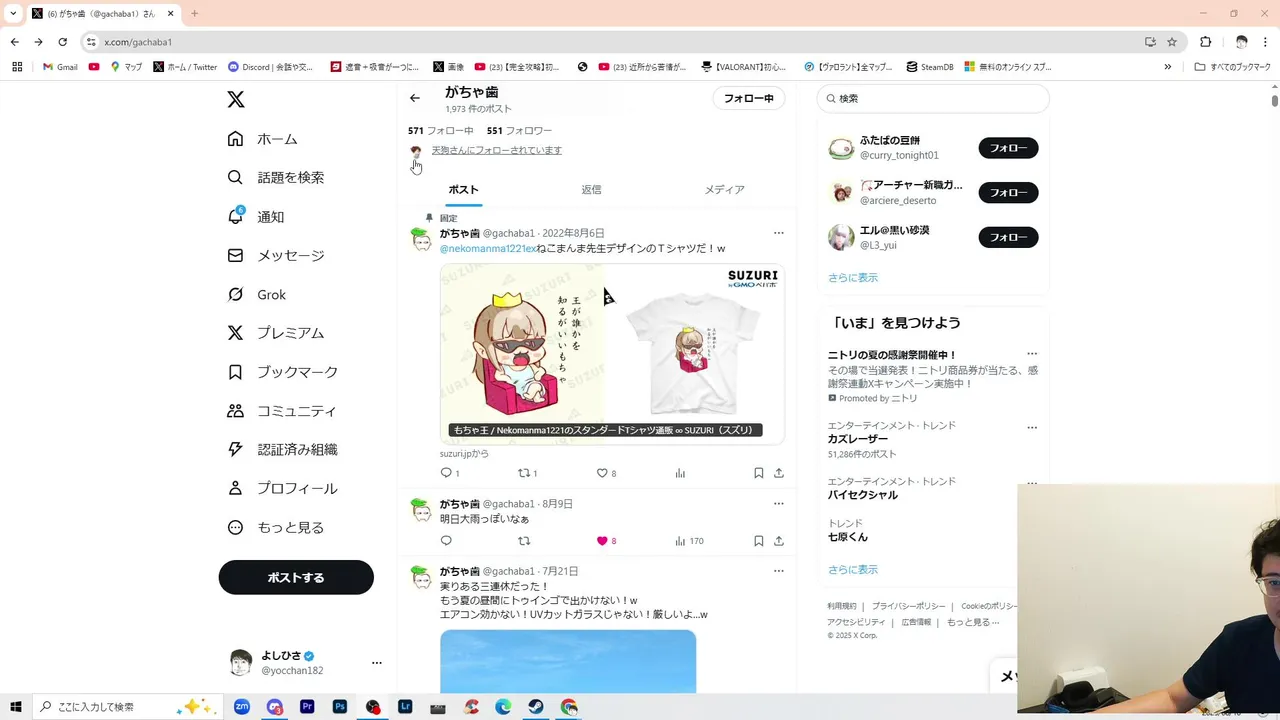Reply to 明日大雨っぽいなぁ post
This screenshot has height=720, width=1280.
(446, 541)
